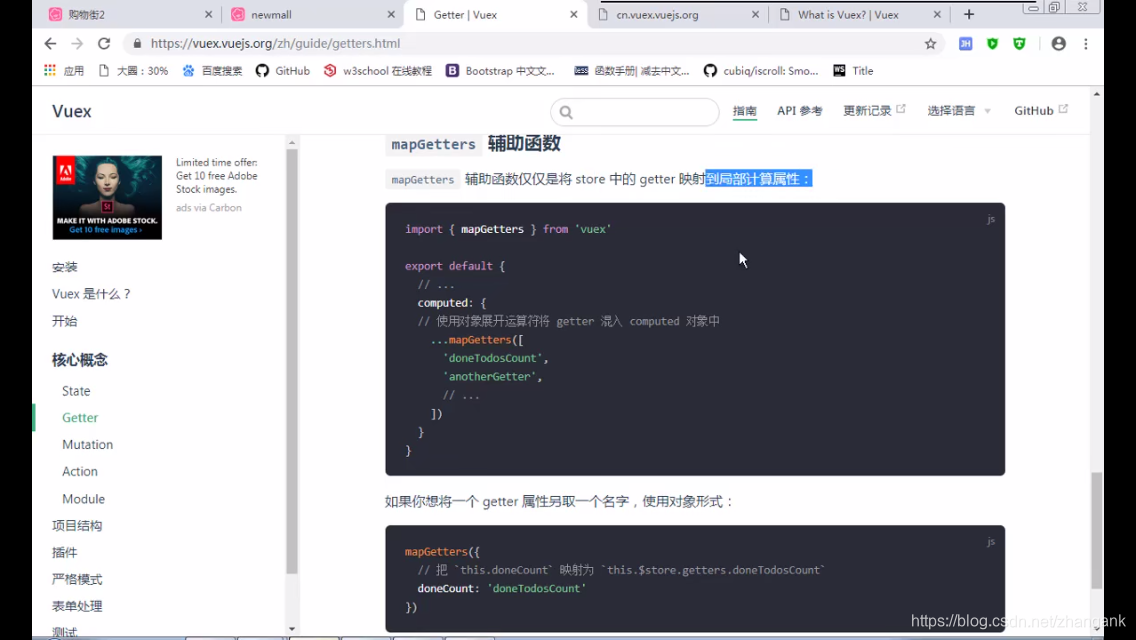Open the 指南 nav item
Image resolution: width=1136 pixels, height=640 pixels.
(x=744, y=111)
